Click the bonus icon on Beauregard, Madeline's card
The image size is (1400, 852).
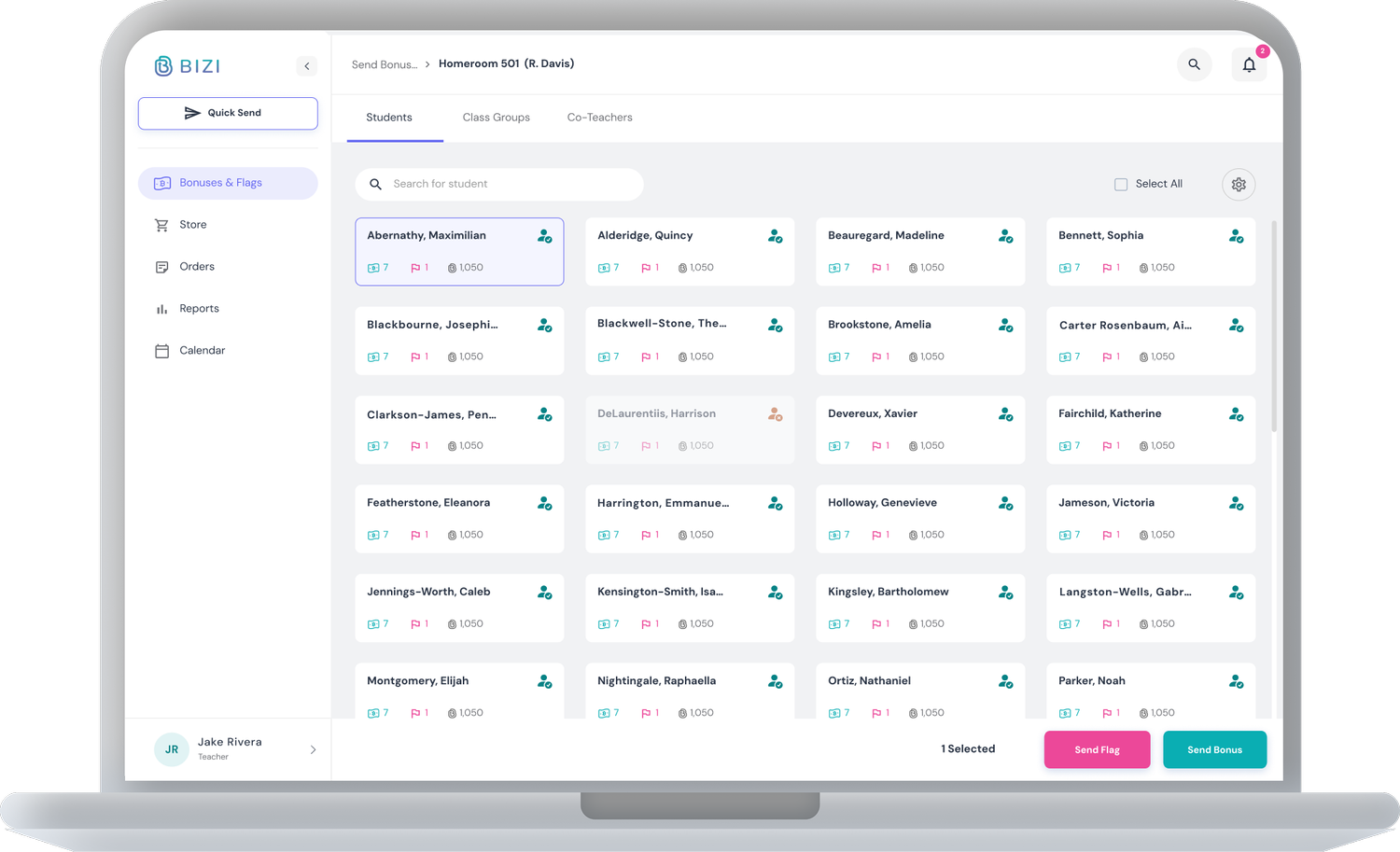(x=834, y=268)
